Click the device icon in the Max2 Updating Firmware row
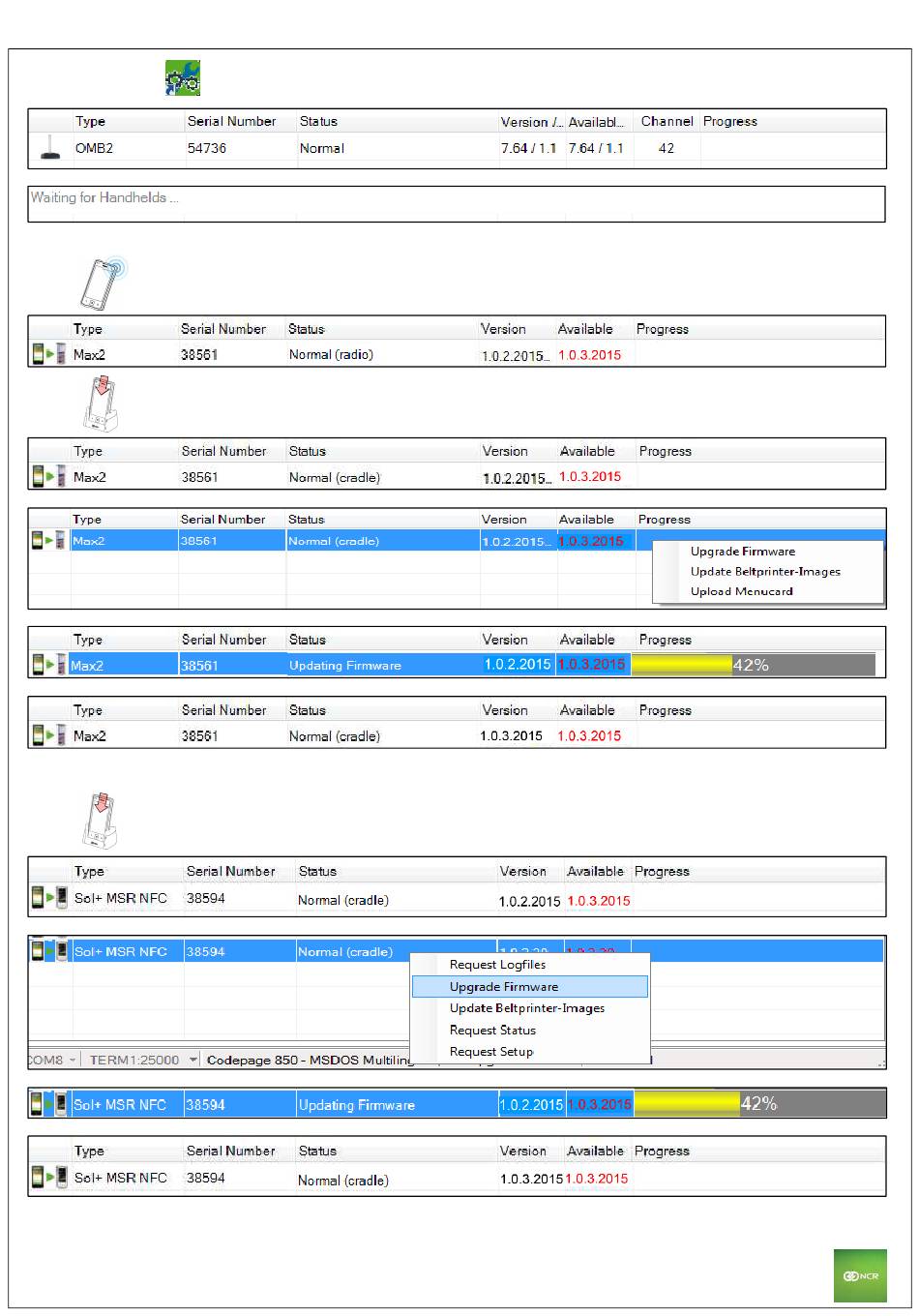919x1316 pixels. tap(61, 665)
